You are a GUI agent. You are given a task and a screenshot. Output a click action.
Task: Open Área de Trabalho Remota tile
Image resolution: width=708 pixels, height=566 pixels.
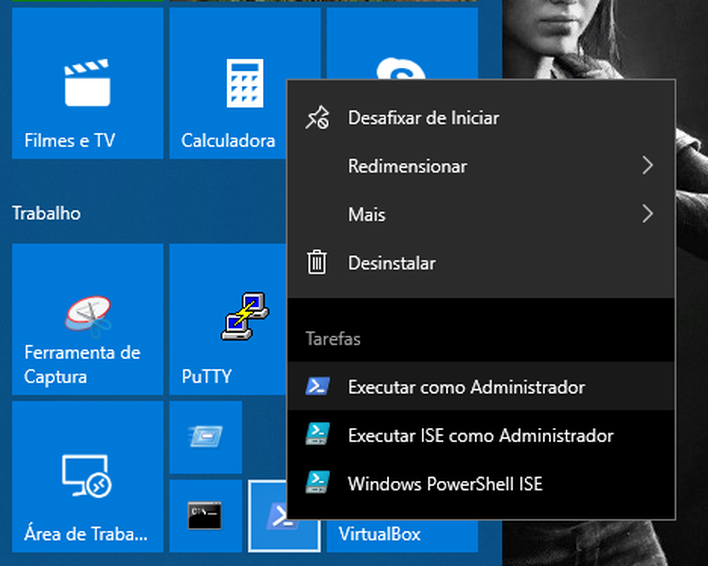[x=88, y=477]
